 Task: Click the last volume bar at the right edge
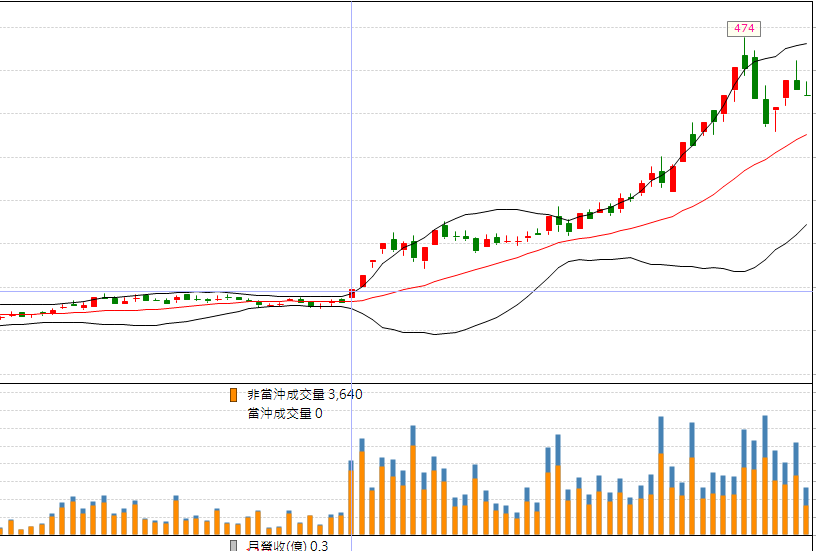pyautogui.click(x=807, y=511)
